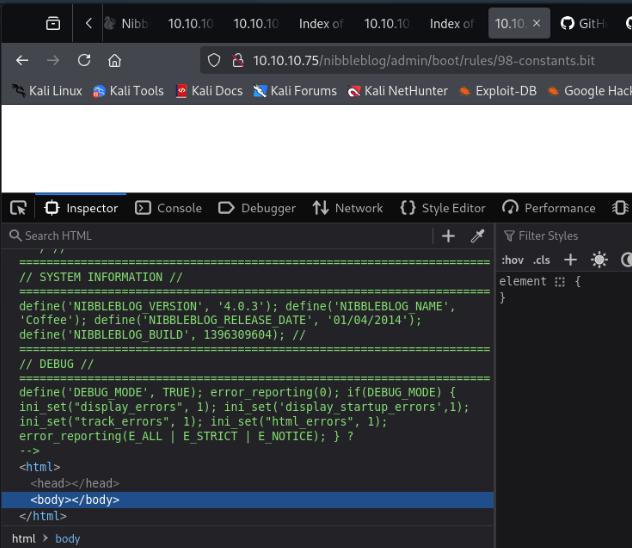Open the Exploit-DB bookmark
Screen dimensions: 632x548
point(497,91)
